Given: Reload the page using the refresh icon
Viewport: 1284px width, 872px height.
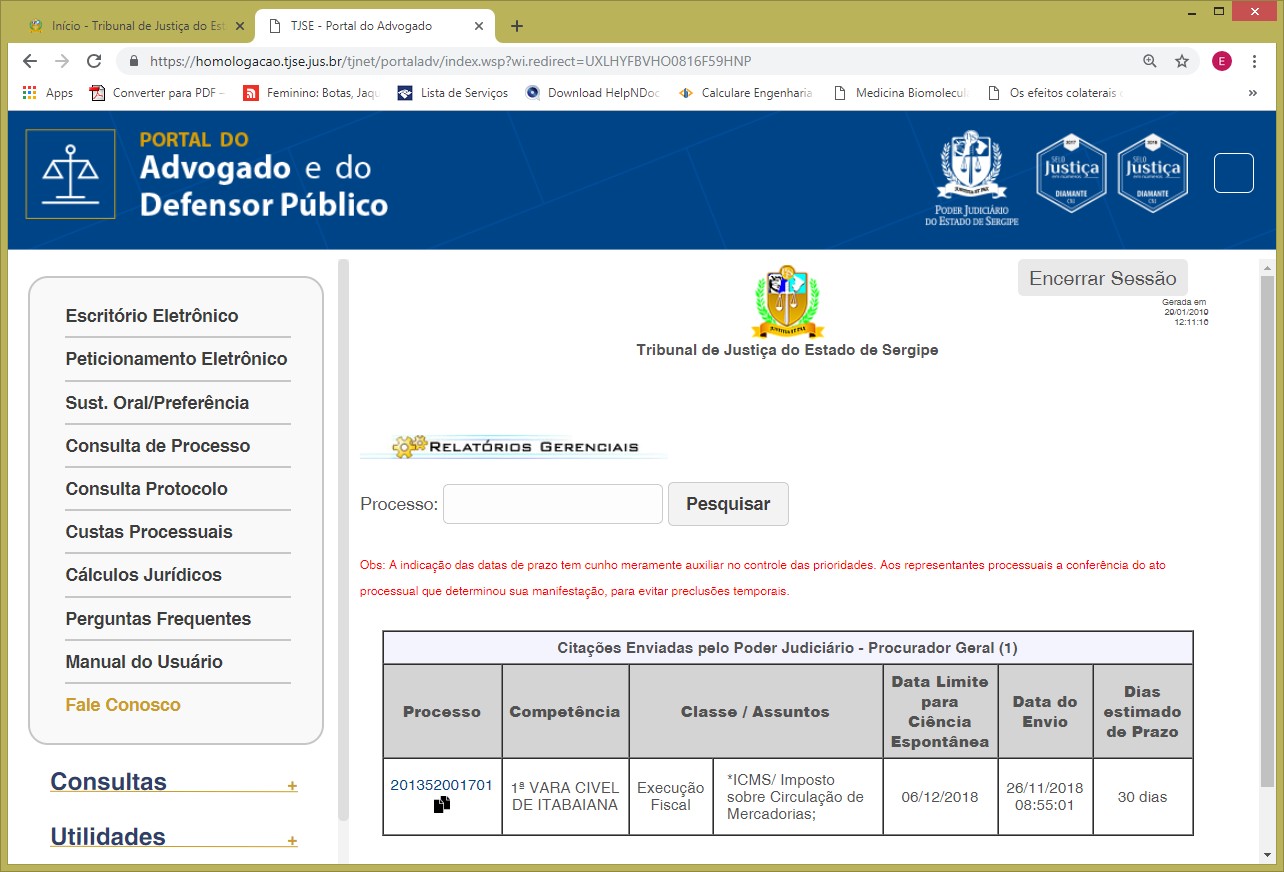Looking at the screenshot, I should click(94, 61).
